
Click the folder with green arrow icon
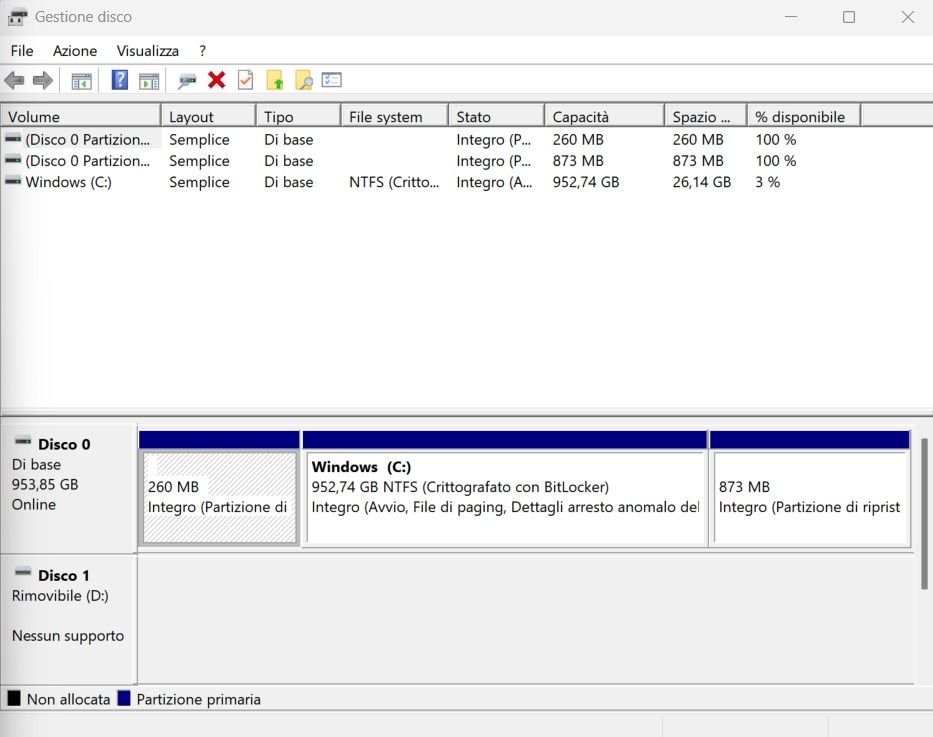[274, 80]
